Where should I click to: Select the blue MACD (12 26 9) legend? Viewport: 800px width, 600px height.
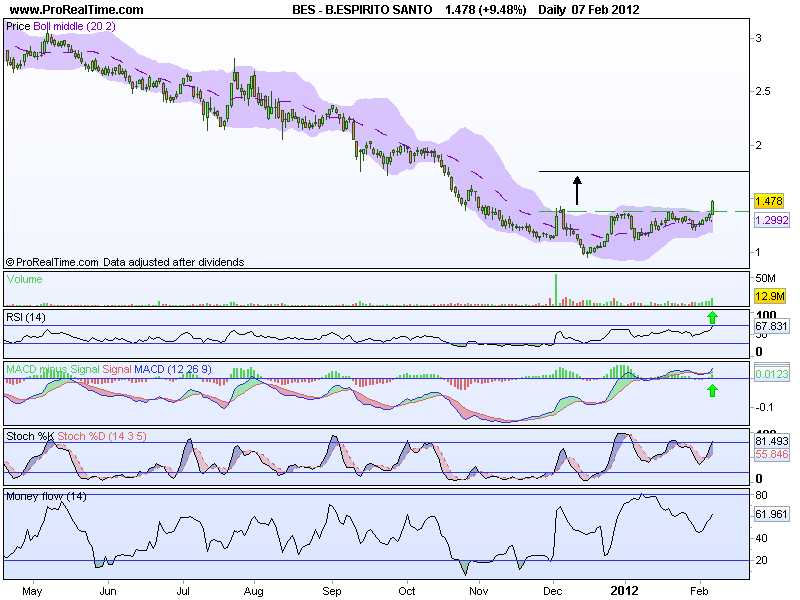(173, 369)
